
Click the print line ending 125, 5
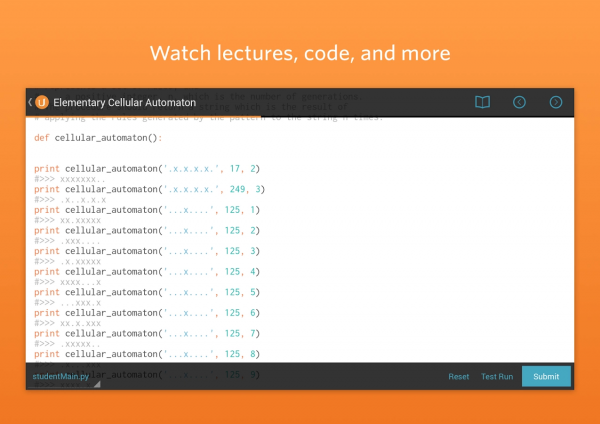tap(147, 293)
